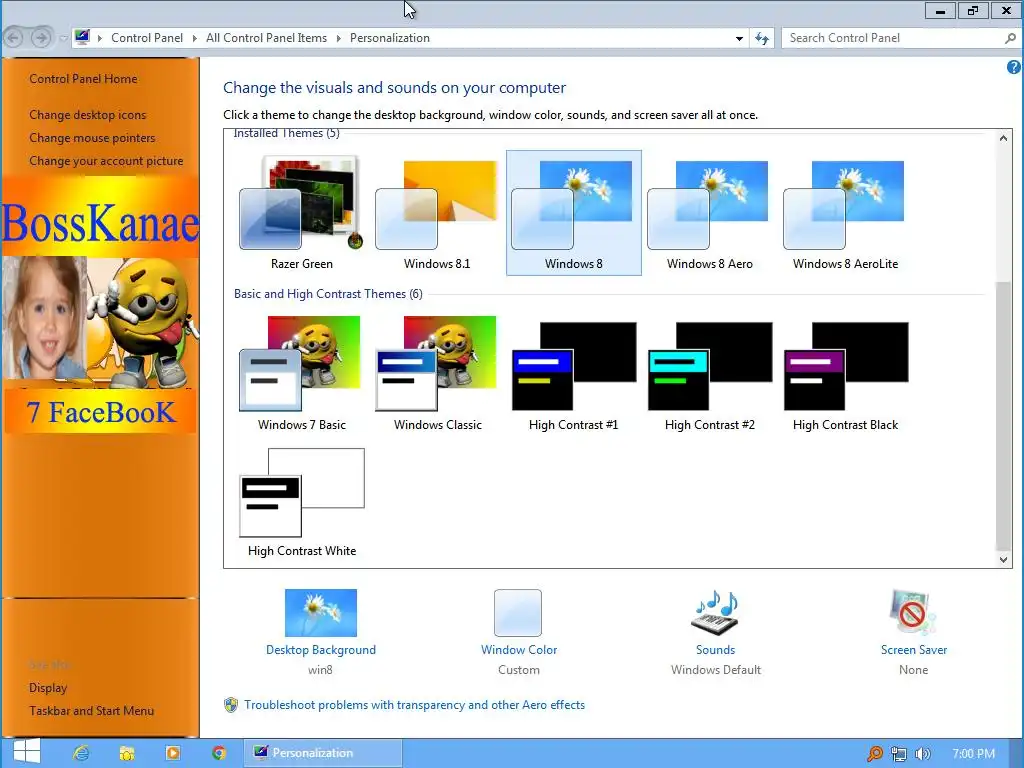Expand the arrow after Control Panel breadcrumb
Image resolution: width=1024 pixels, height=768 pixels.
click(195, 38)
